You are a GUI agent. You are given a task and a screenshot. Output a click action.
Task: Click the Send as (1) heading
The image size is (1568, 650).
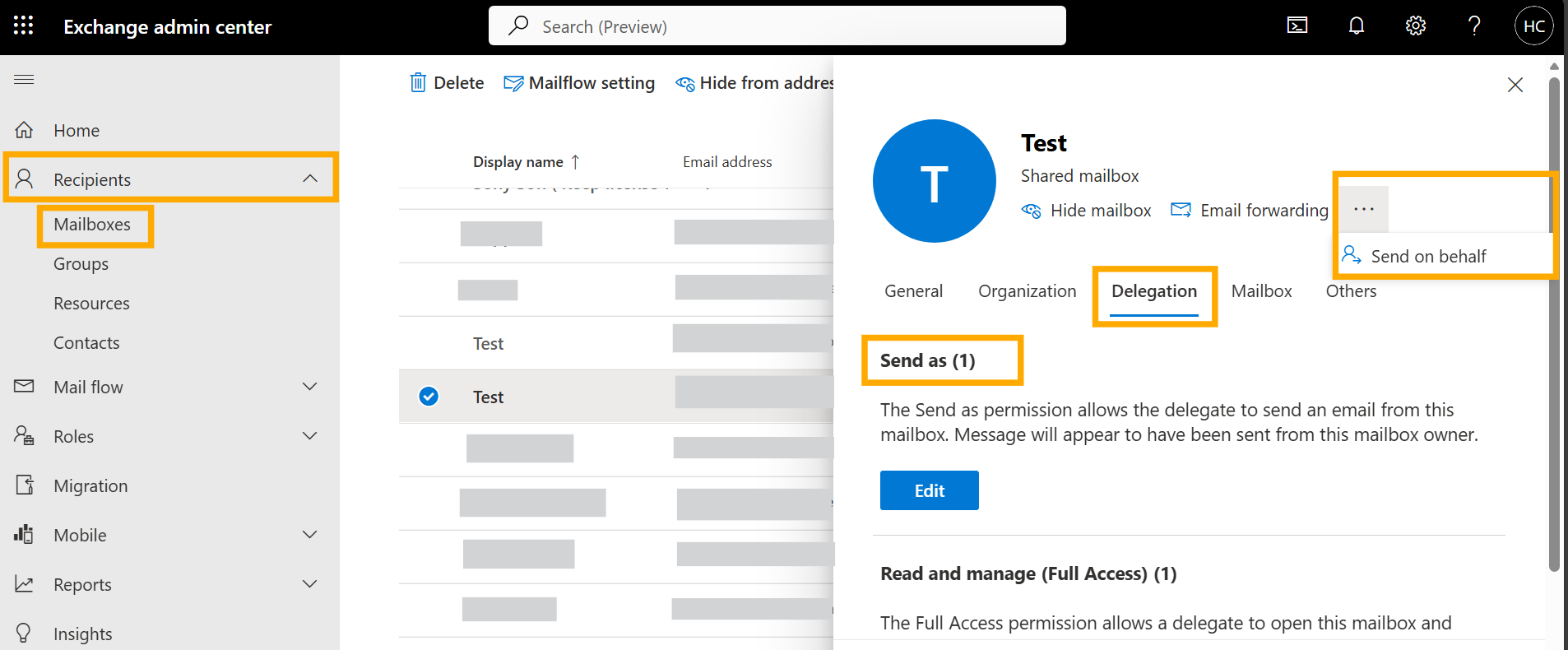pyautogui.click(x=927, y=360)
